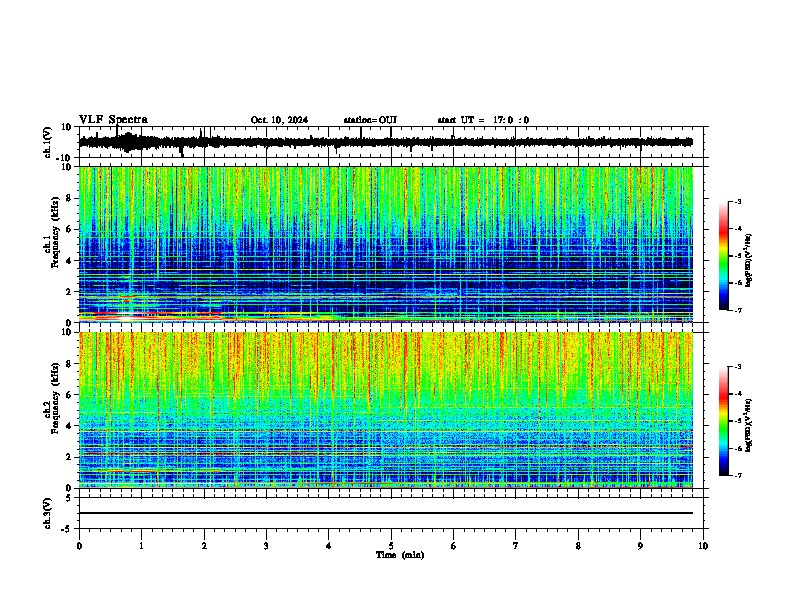The width and height of the screenshot is (792, 612).
Task: Click the bright low-frequency burst in ch.1 spectrogram
Action: pos(126,316)
